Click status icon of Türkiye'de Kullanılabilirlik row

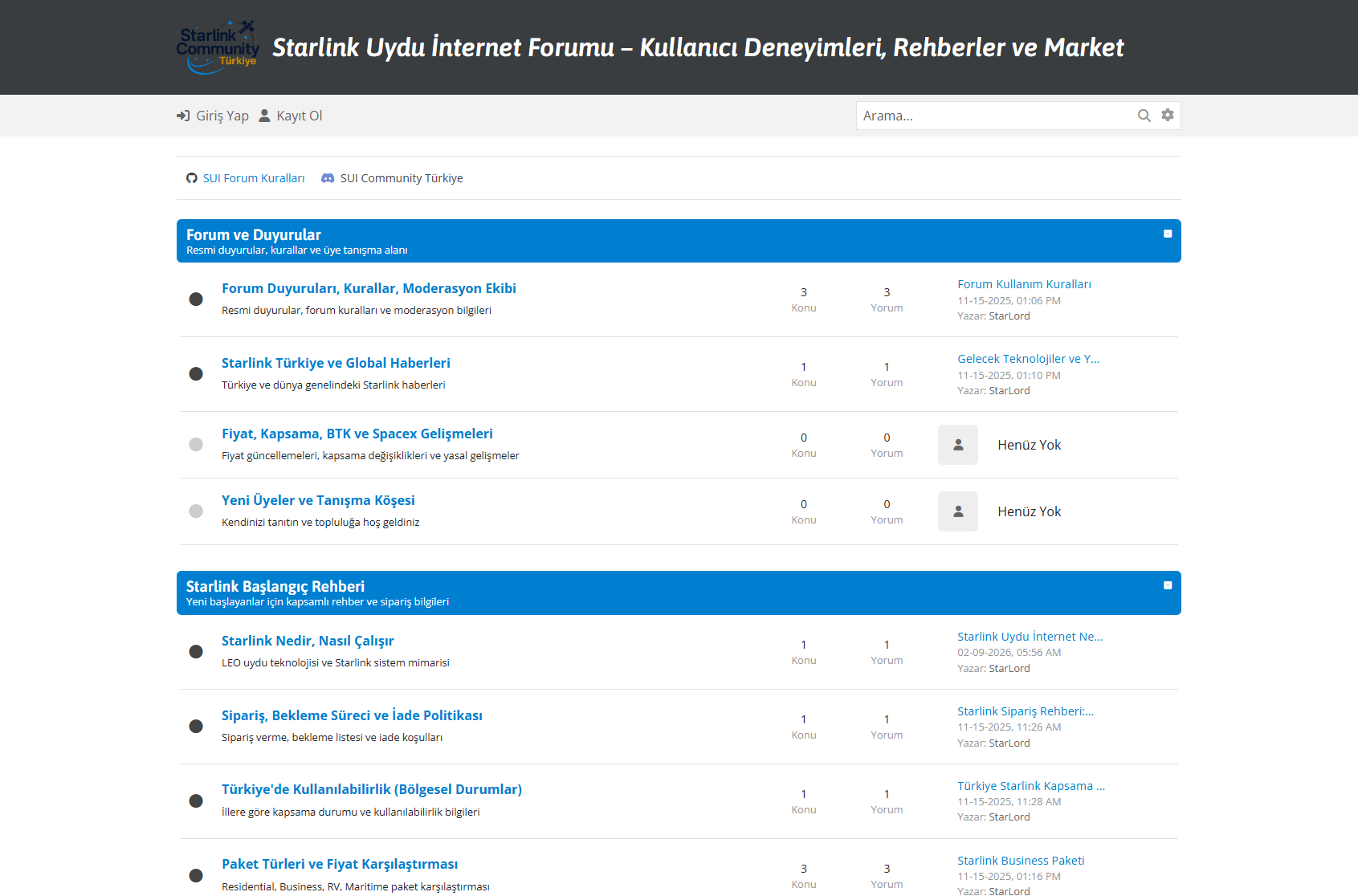click(x=196, y=801)
